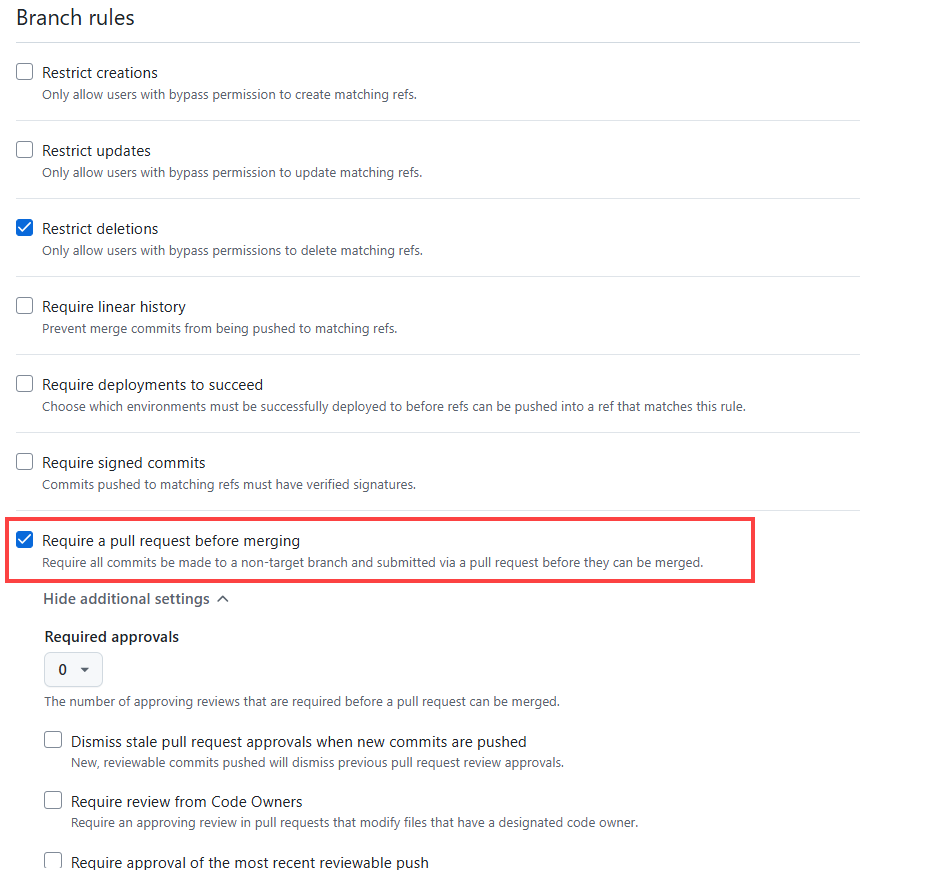This screenshot has width=938, height=871.
Task: Enable Require signed commits
Action: pyautogui.click(x=24, y=461)
